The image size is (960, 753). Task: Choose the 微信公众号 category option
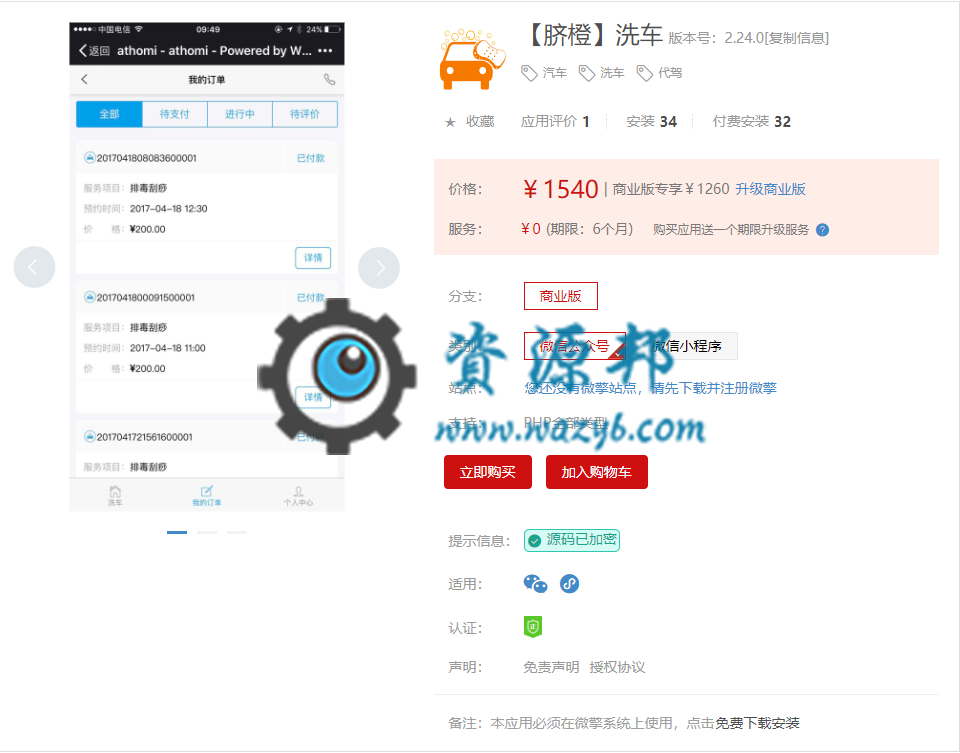point(574,346)
